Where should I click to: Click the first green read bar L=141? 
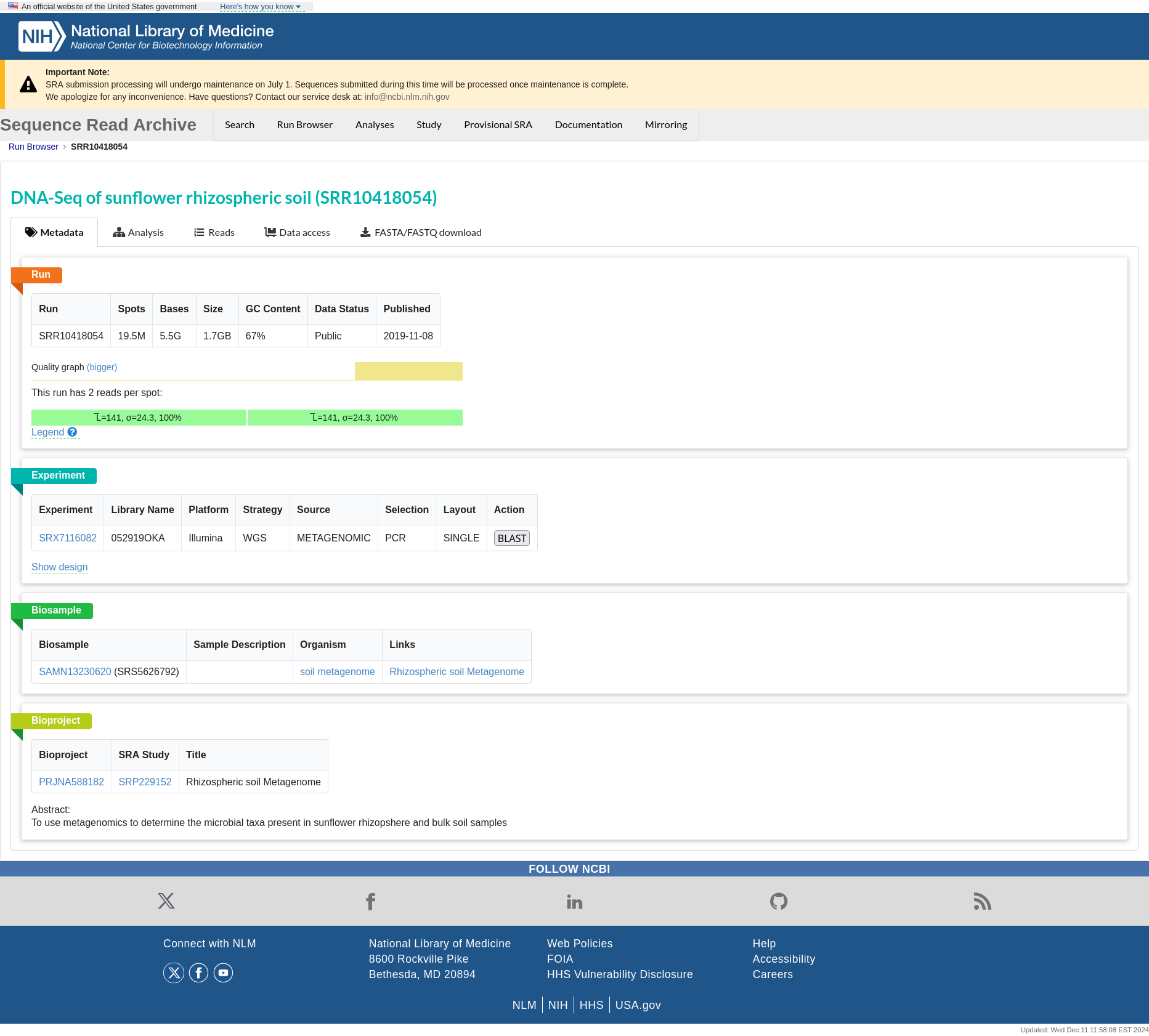point(139,418)
